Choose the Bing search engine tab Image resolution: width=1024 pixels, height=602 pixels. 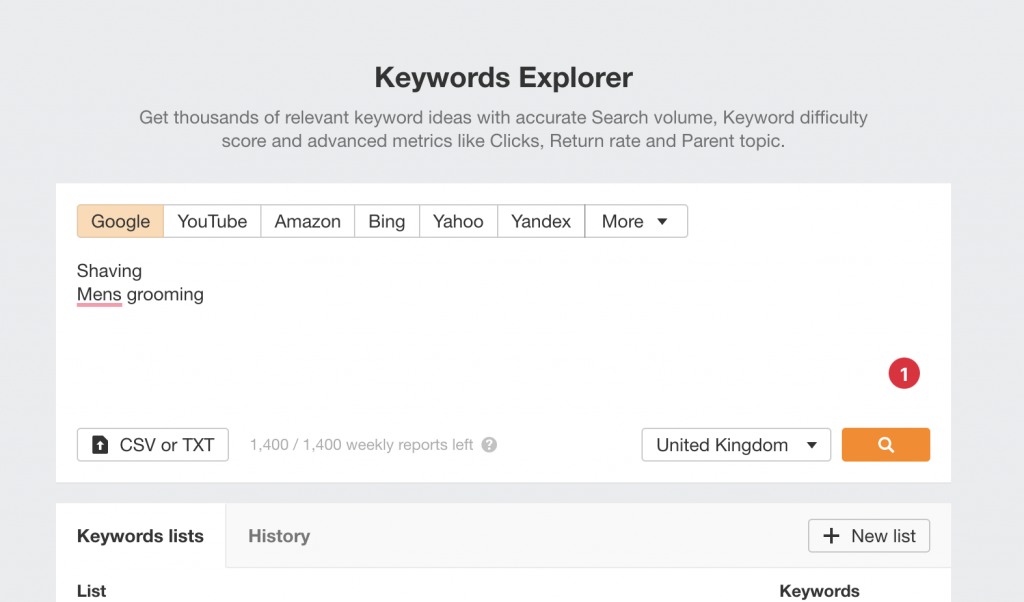(387, 221)
